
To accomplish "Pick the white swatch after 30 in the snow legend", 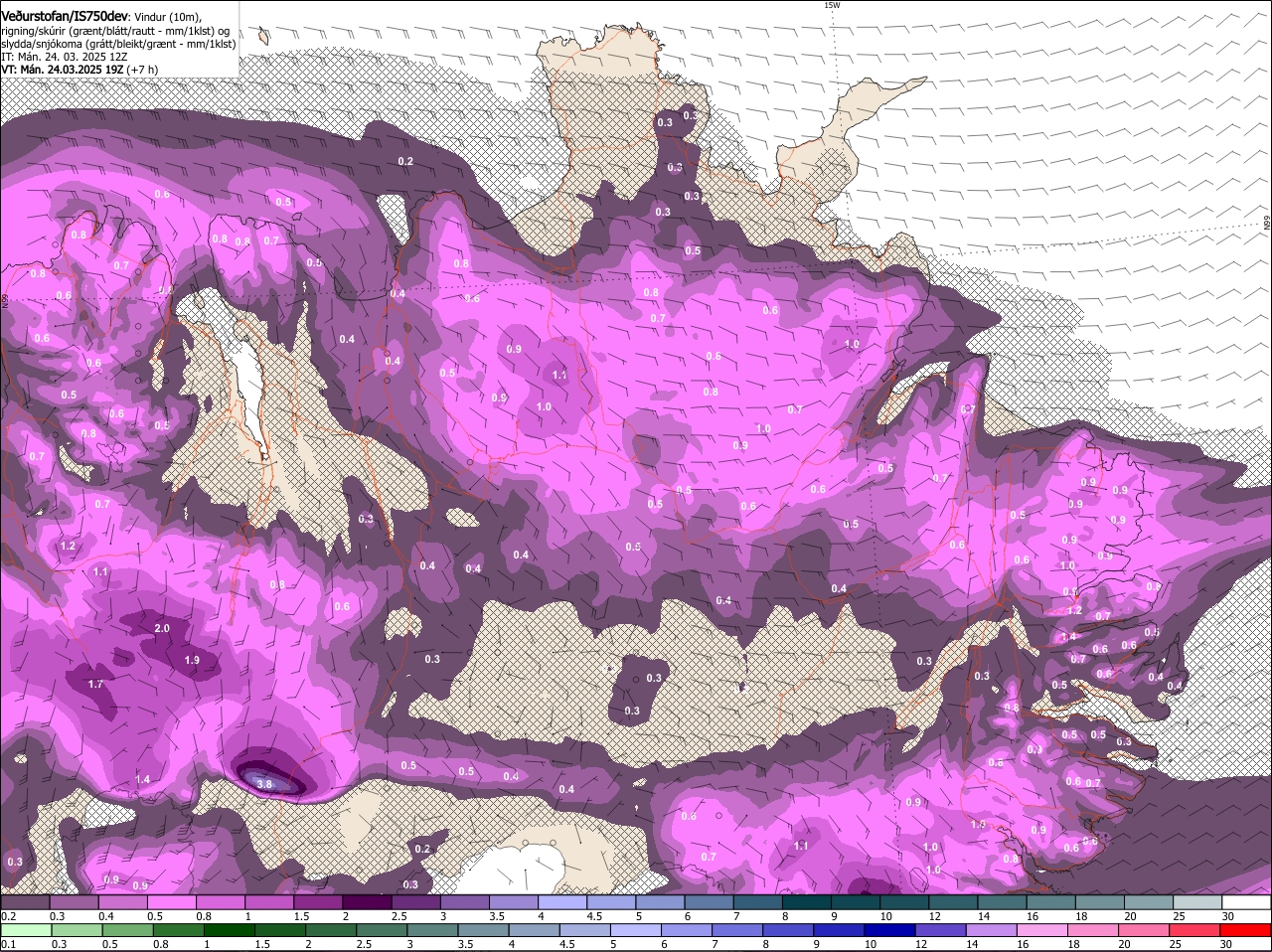I will click(1246, 902).
